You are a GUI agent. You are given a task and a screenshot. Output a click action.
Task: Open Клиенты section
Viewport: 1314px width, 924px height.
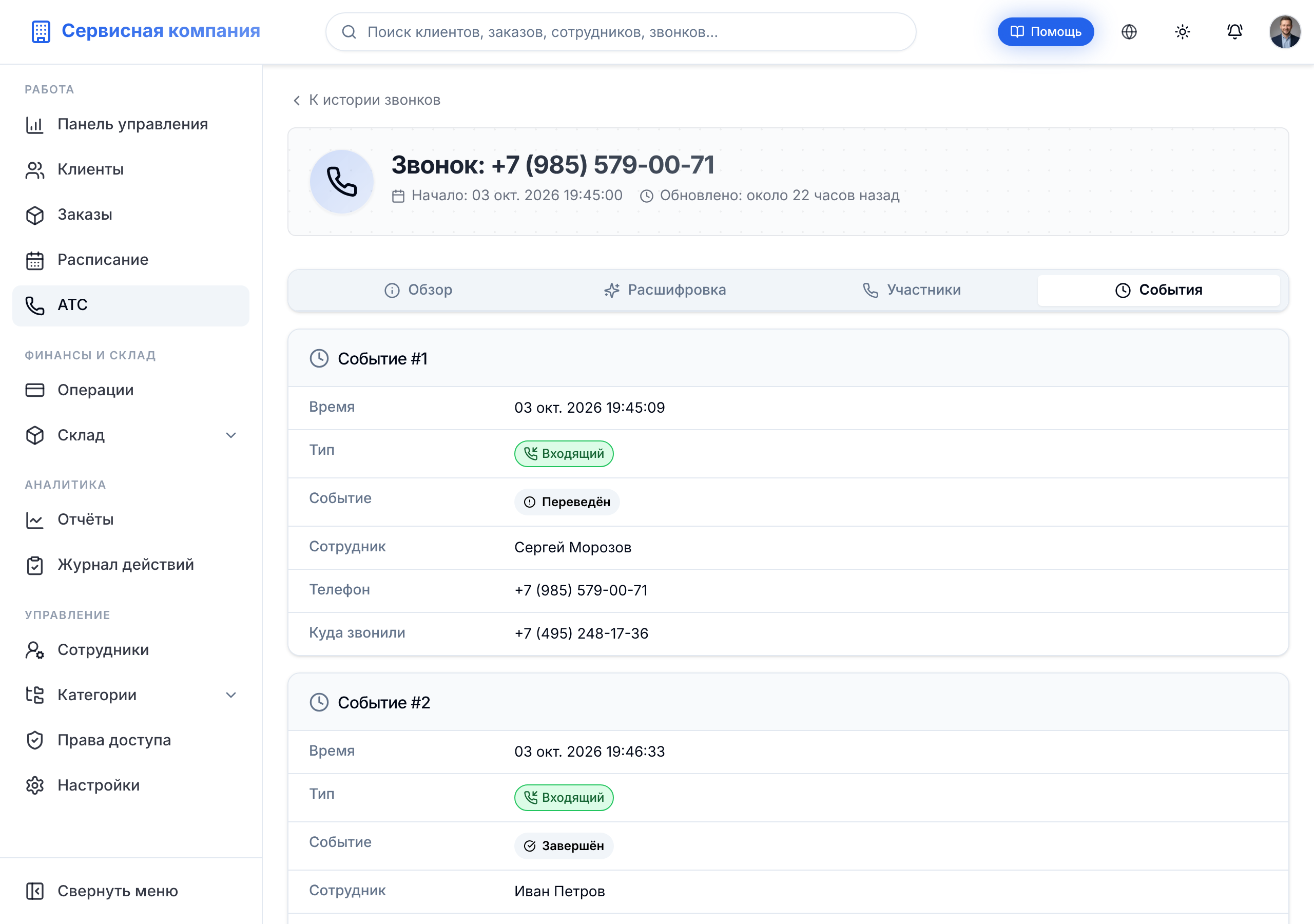pos(131,169)
